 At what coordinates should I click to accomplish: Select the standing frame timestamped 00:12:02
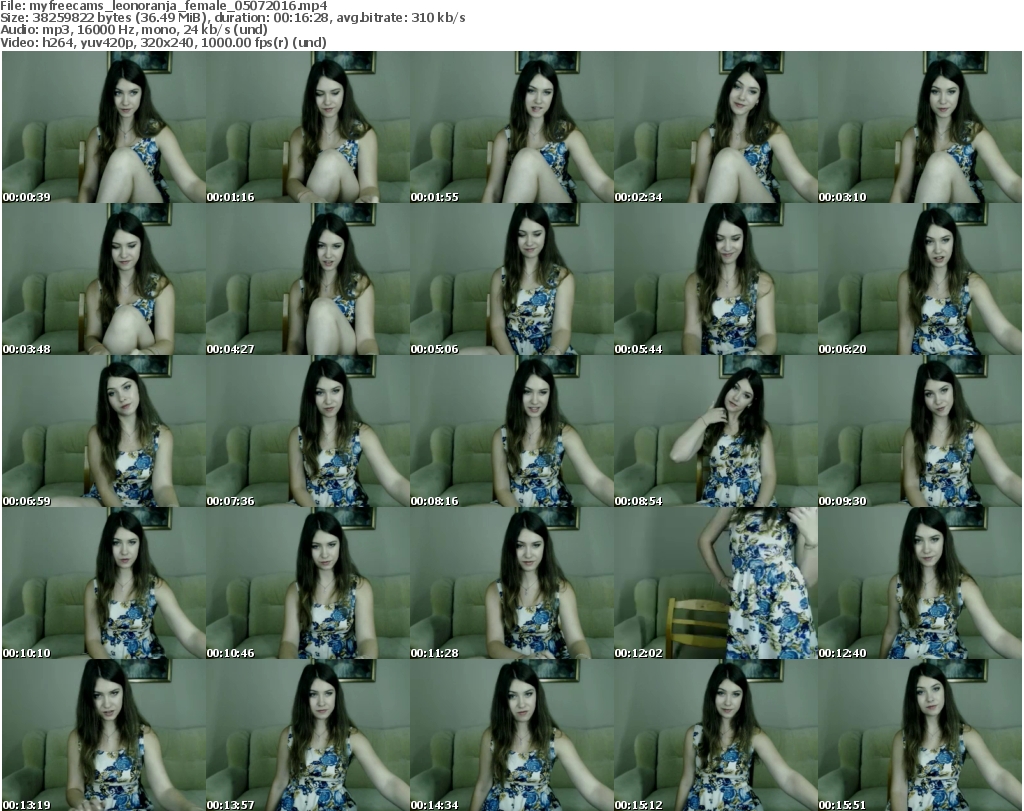tap(716, 583)
